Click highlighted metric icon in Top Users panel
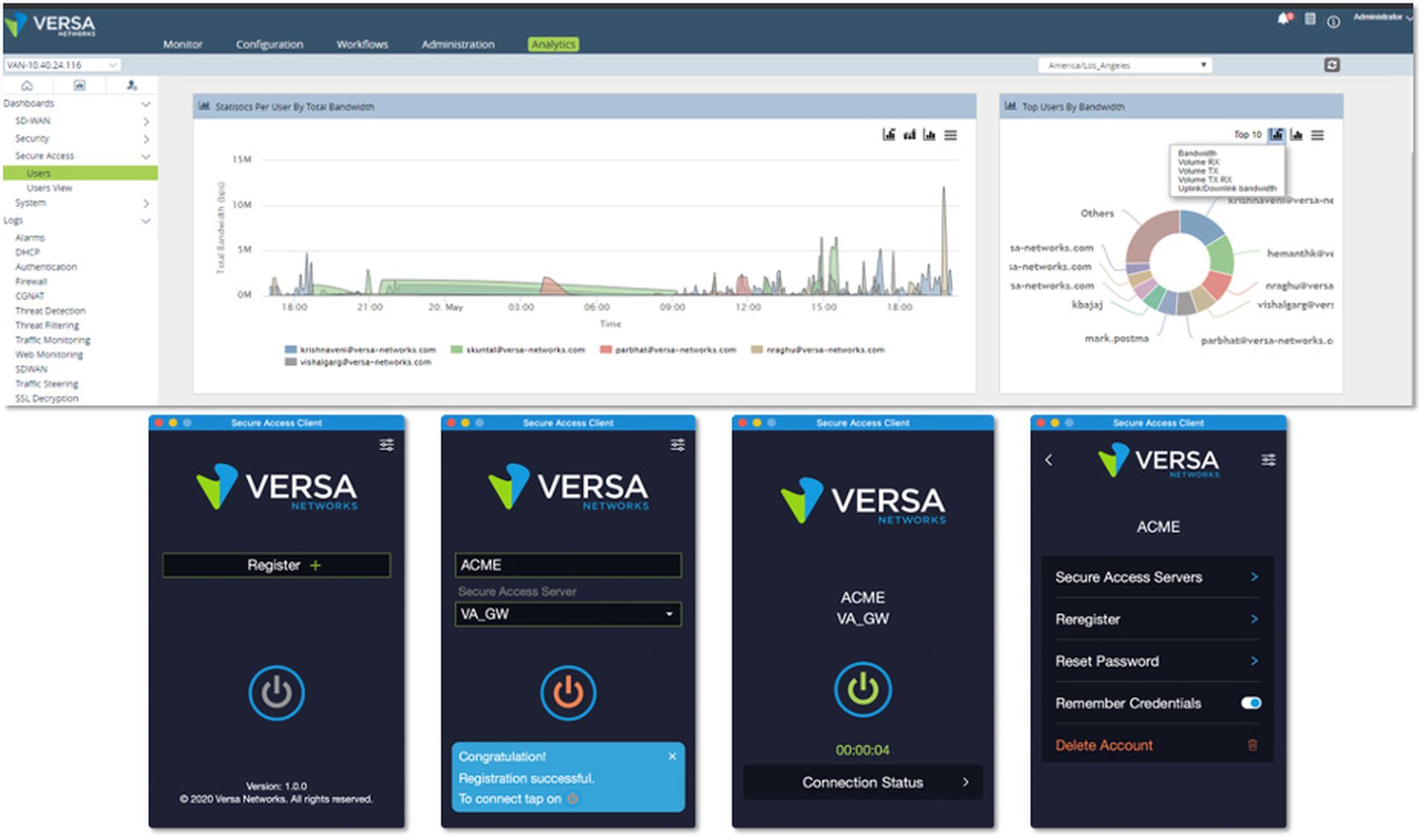 tap(1276, 135)
